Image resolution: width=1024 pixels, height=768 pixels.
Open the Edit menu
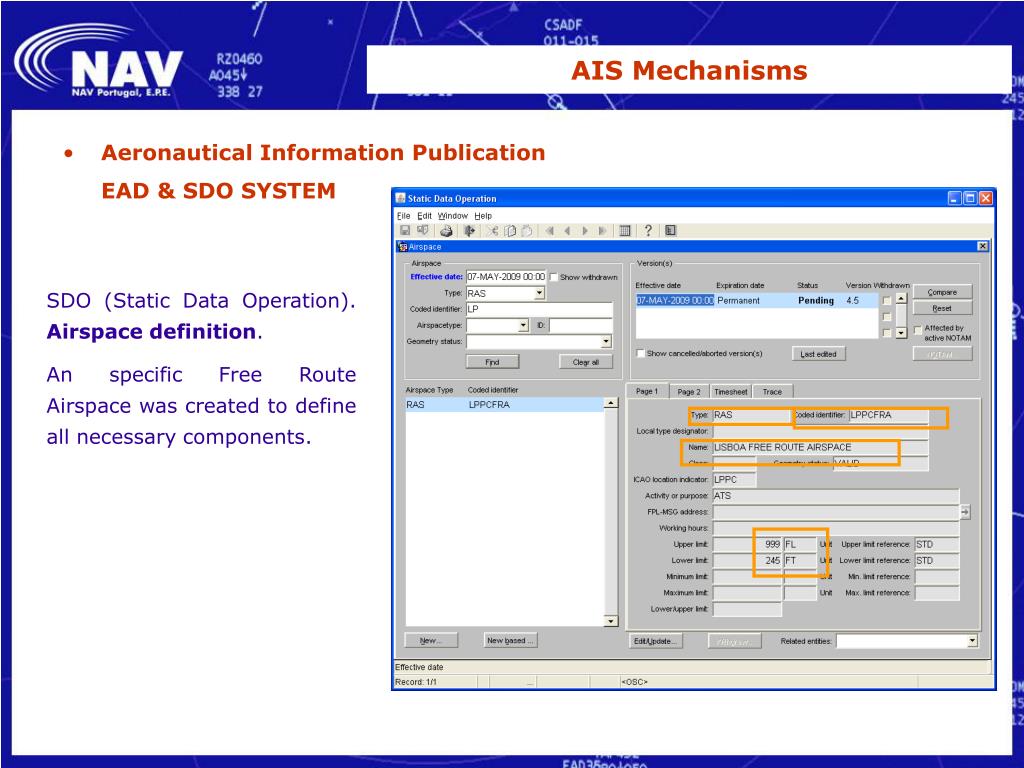coord(424,216)
